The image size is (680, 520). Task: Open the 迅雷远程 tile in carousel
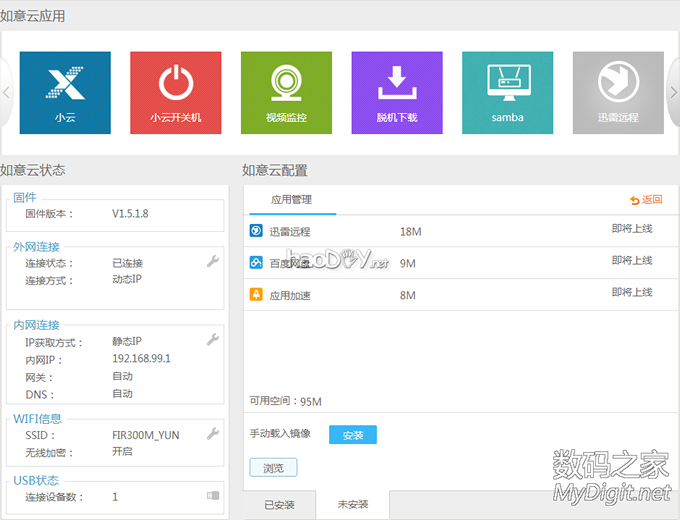[617, 92]
